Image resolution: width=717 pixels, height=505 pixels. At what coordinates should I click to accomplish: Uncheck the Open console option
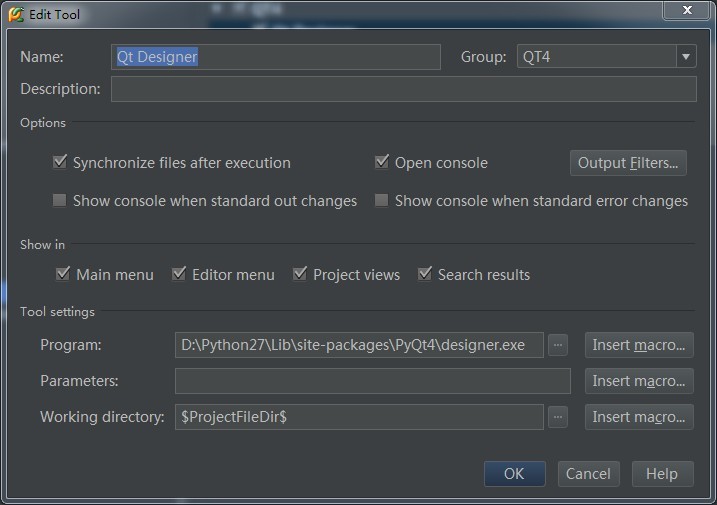[x=381, y=162]
